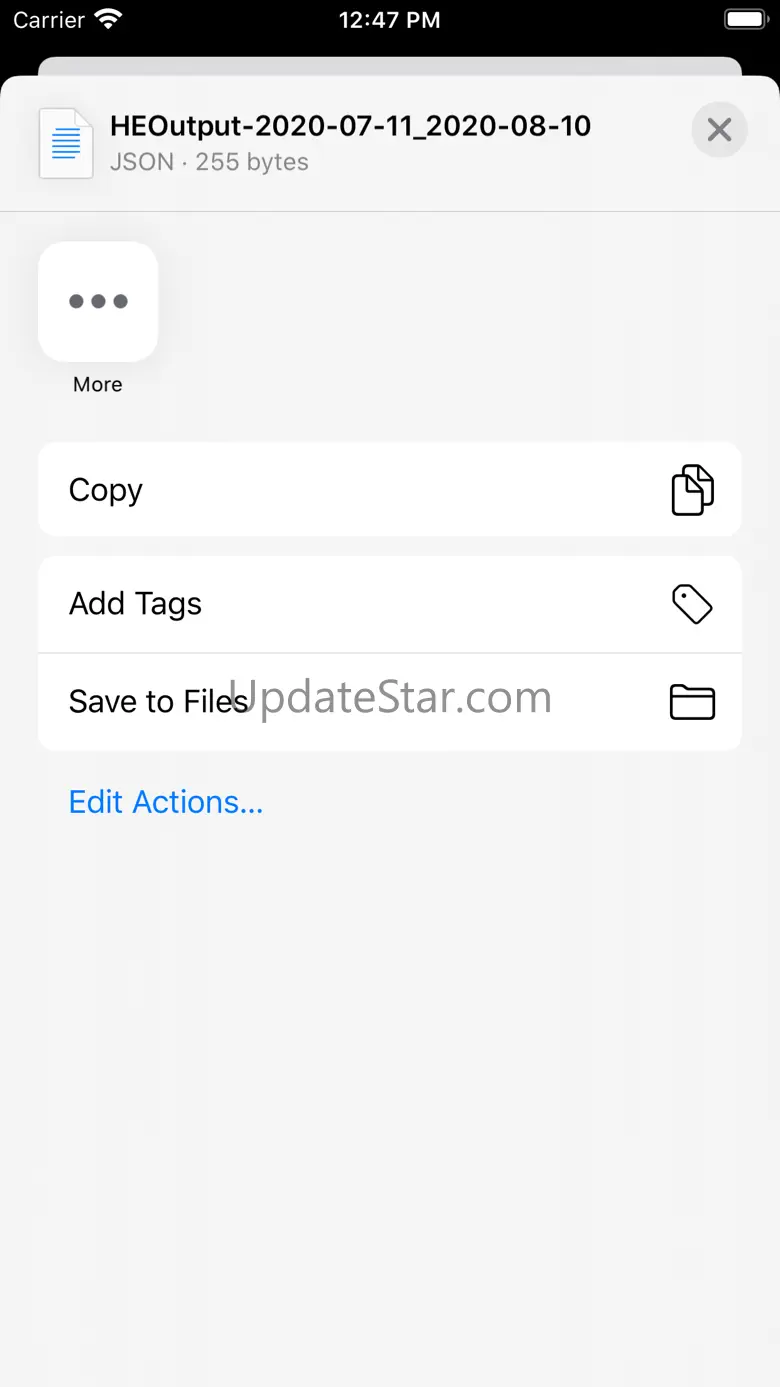Screen dimensions: 780x1387
Task: Tap the More three-dots icon
Action: point(98,301)
